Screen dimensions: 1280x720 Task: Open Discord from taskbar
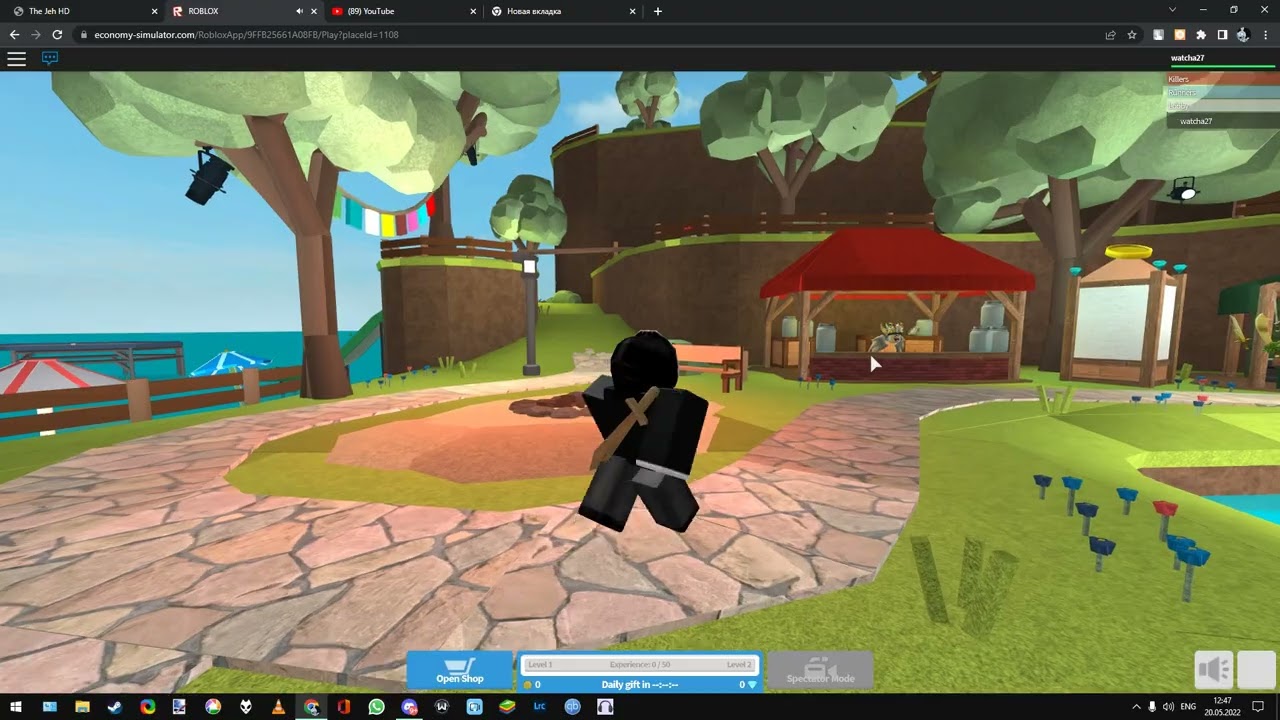(409, 706)
